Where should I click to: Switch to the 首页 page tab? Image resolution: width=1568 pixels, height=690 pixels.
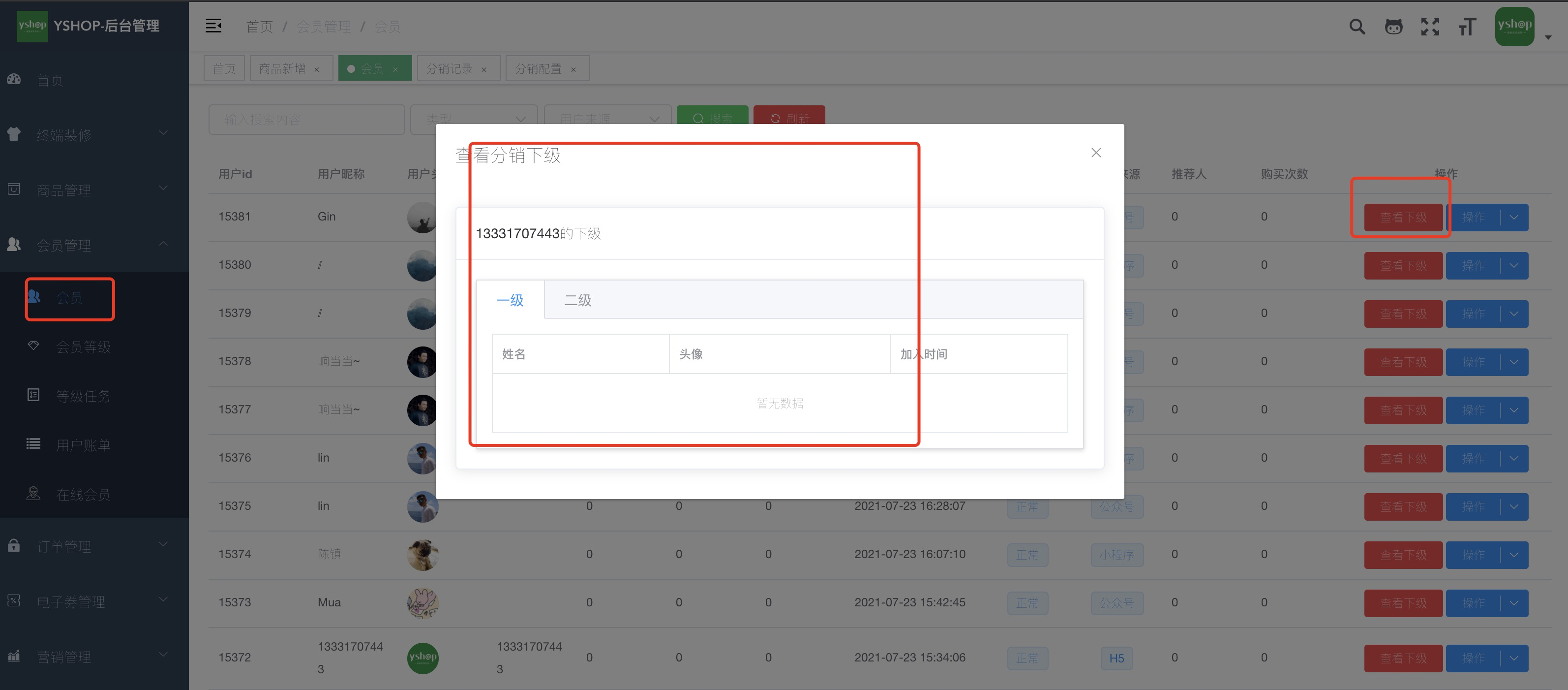pyautogui.click(x=224, y=68)
